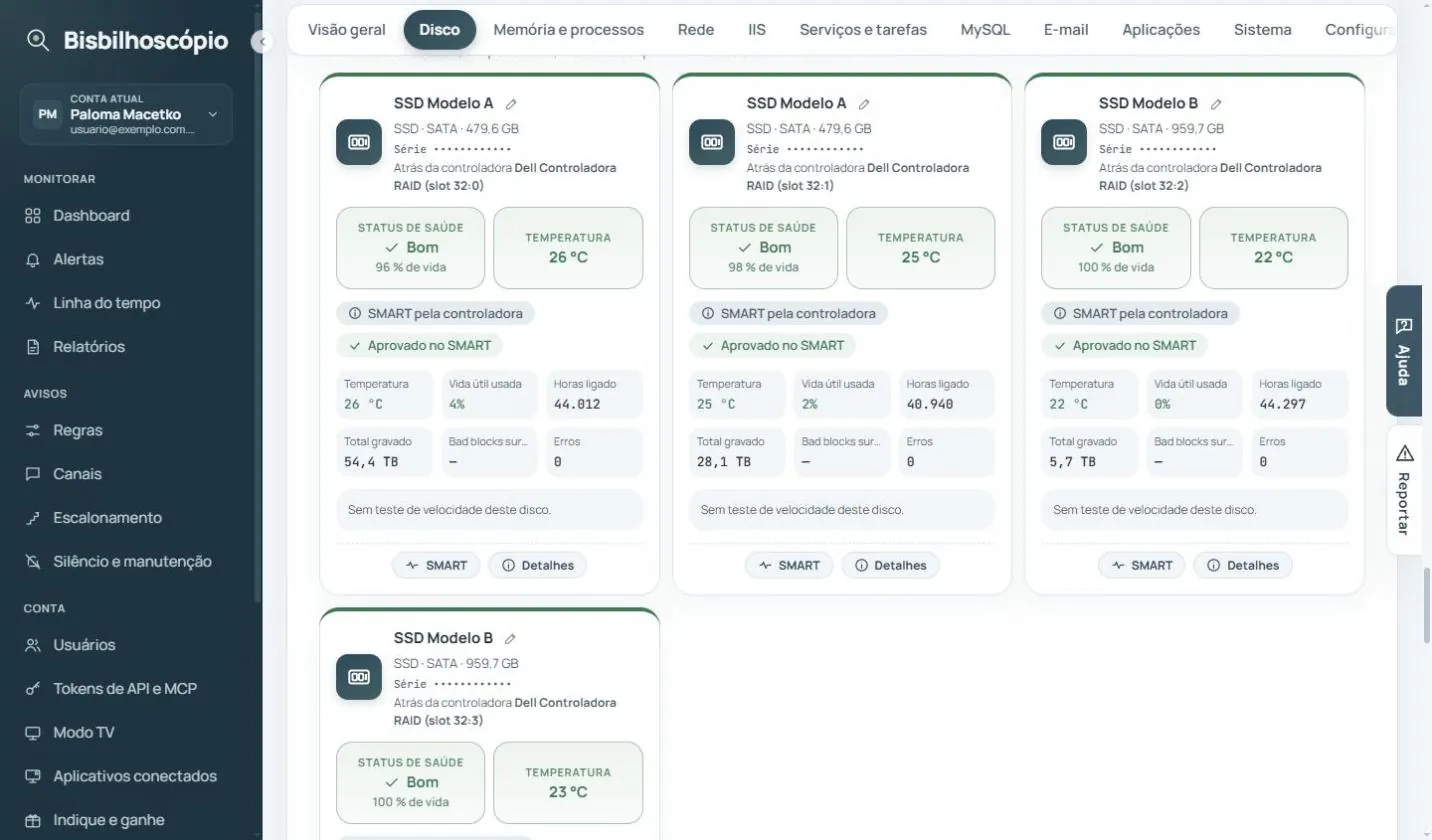
Task: Edit name of SSD Modelo A slot 32:0
Action: pyautogui.click(x=511, y=104)
